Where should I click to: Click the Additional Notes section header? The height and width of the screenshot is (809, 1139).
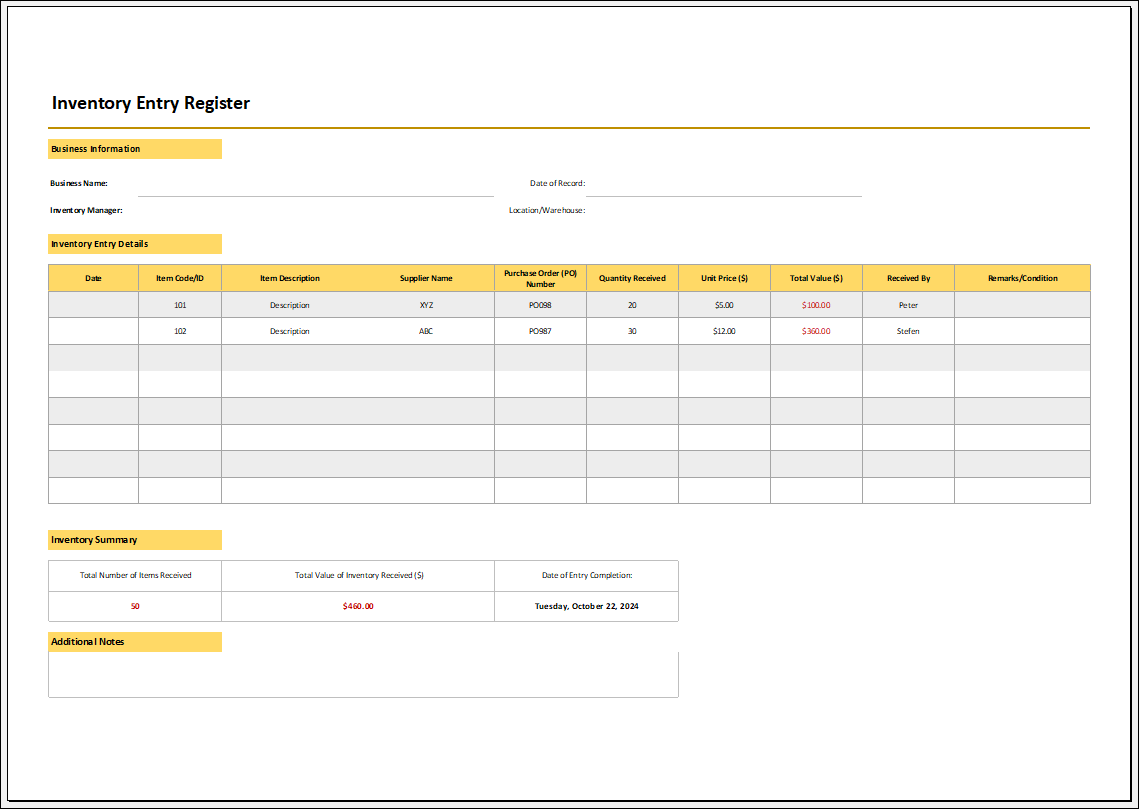135,641
